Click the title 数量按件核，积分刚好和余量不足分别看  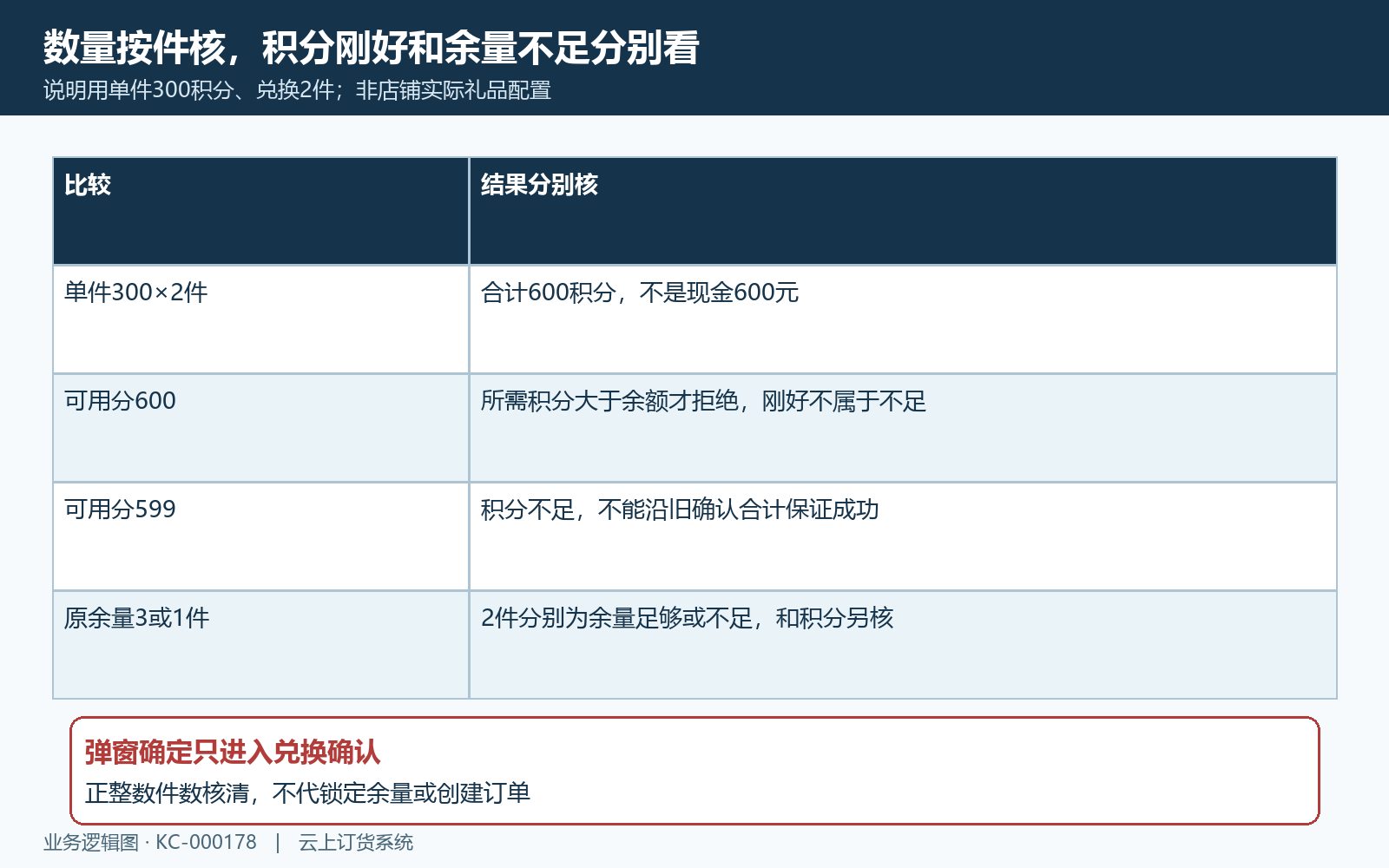coord(372,47)
